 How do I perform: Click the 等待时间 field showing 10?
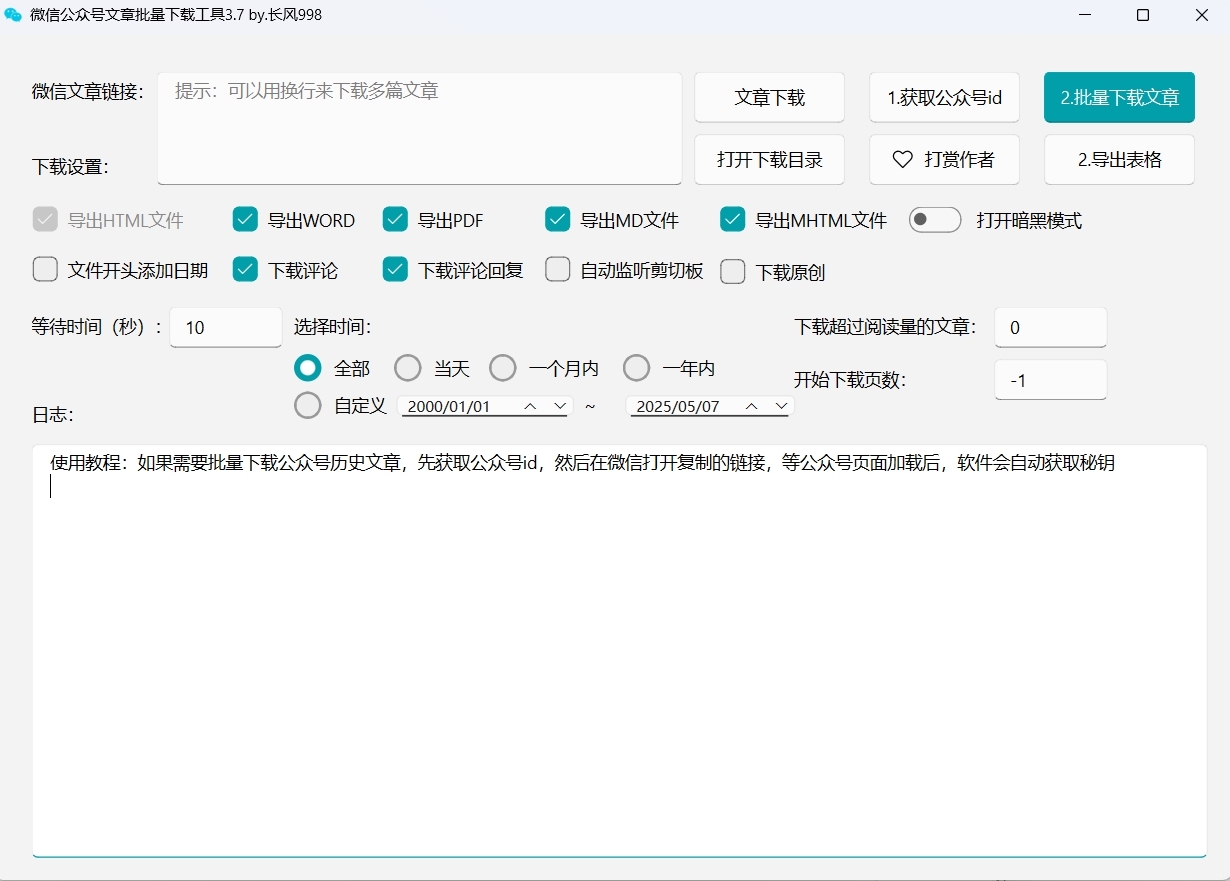pos(226,327)
